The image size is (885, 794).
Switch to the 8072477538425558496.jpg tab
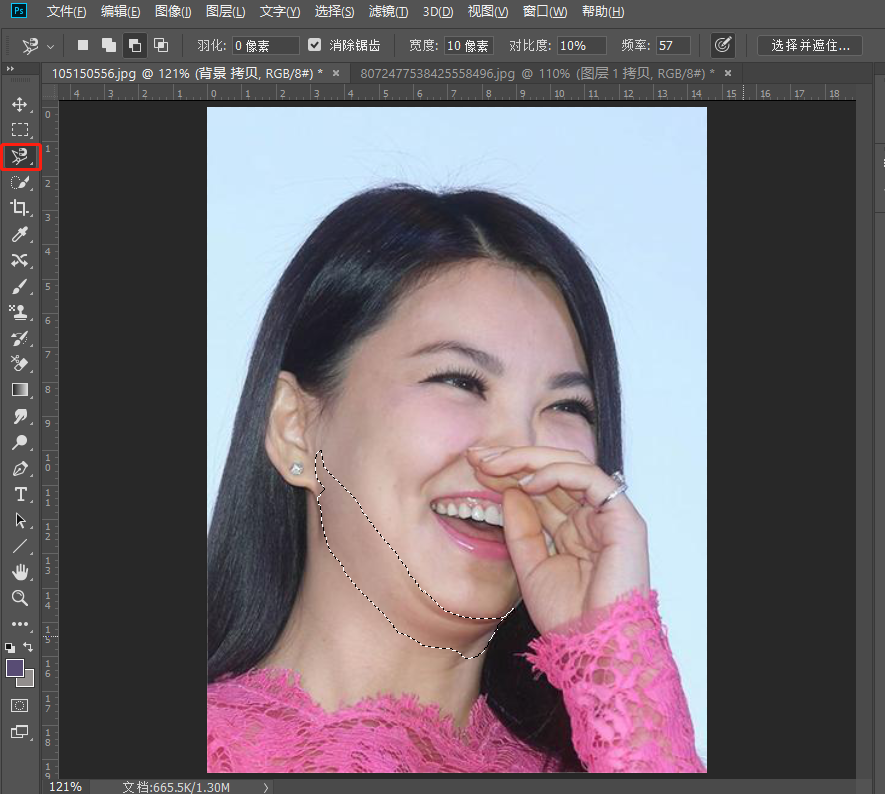coord(532,73)
